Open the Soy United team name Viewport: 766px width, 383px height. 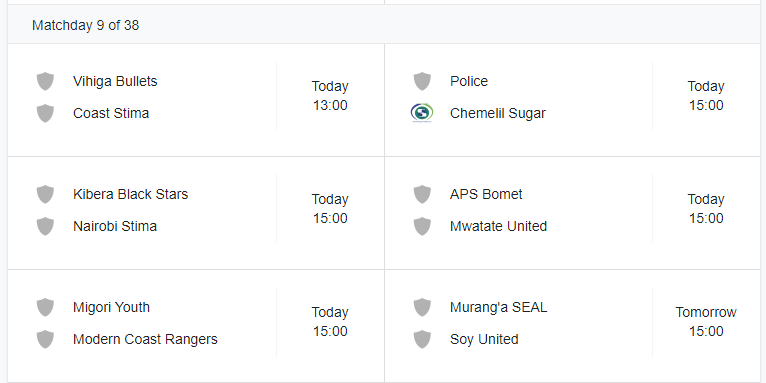pos(484,340)
